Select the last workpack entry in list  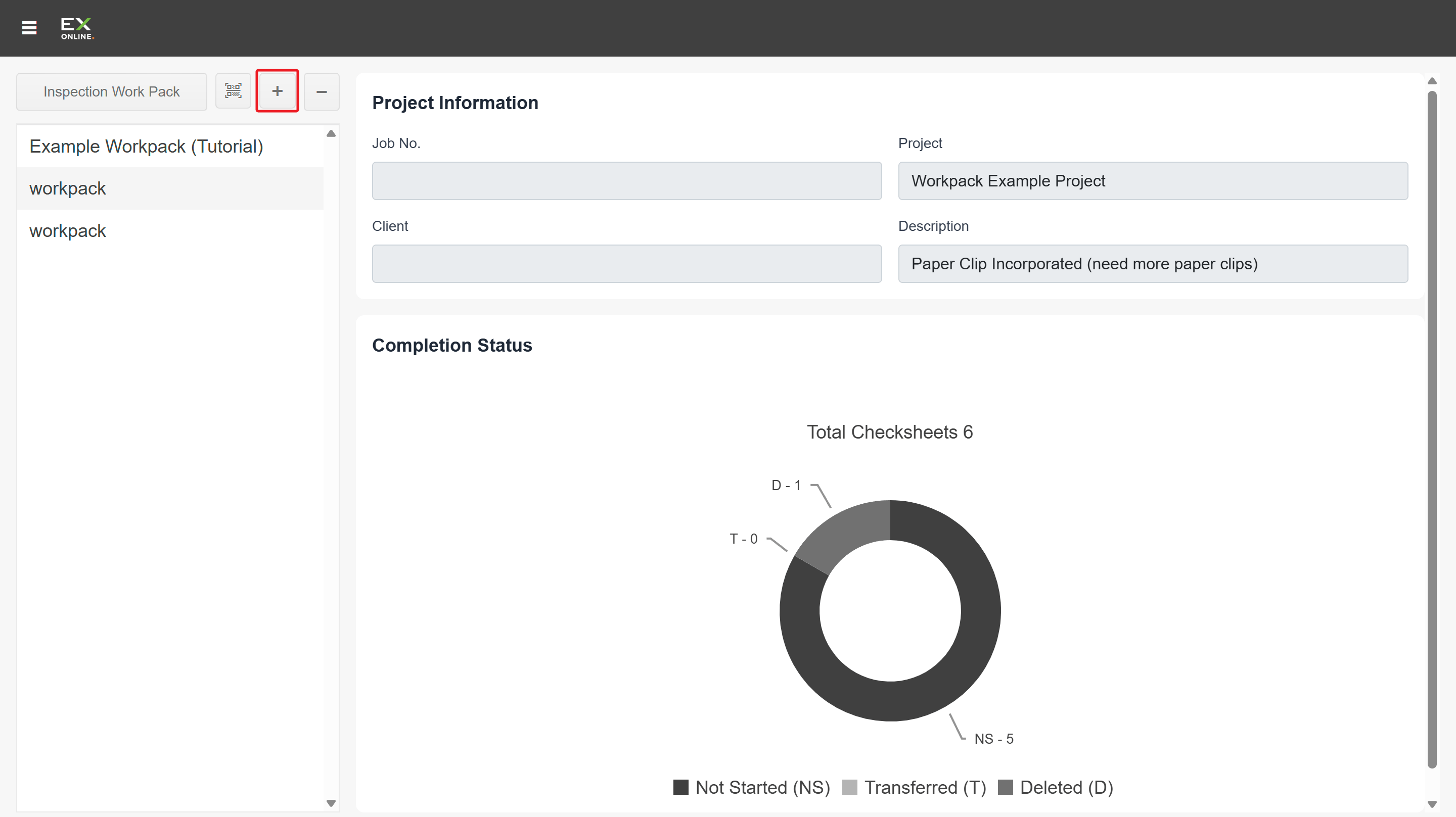[x=170, y=230]
